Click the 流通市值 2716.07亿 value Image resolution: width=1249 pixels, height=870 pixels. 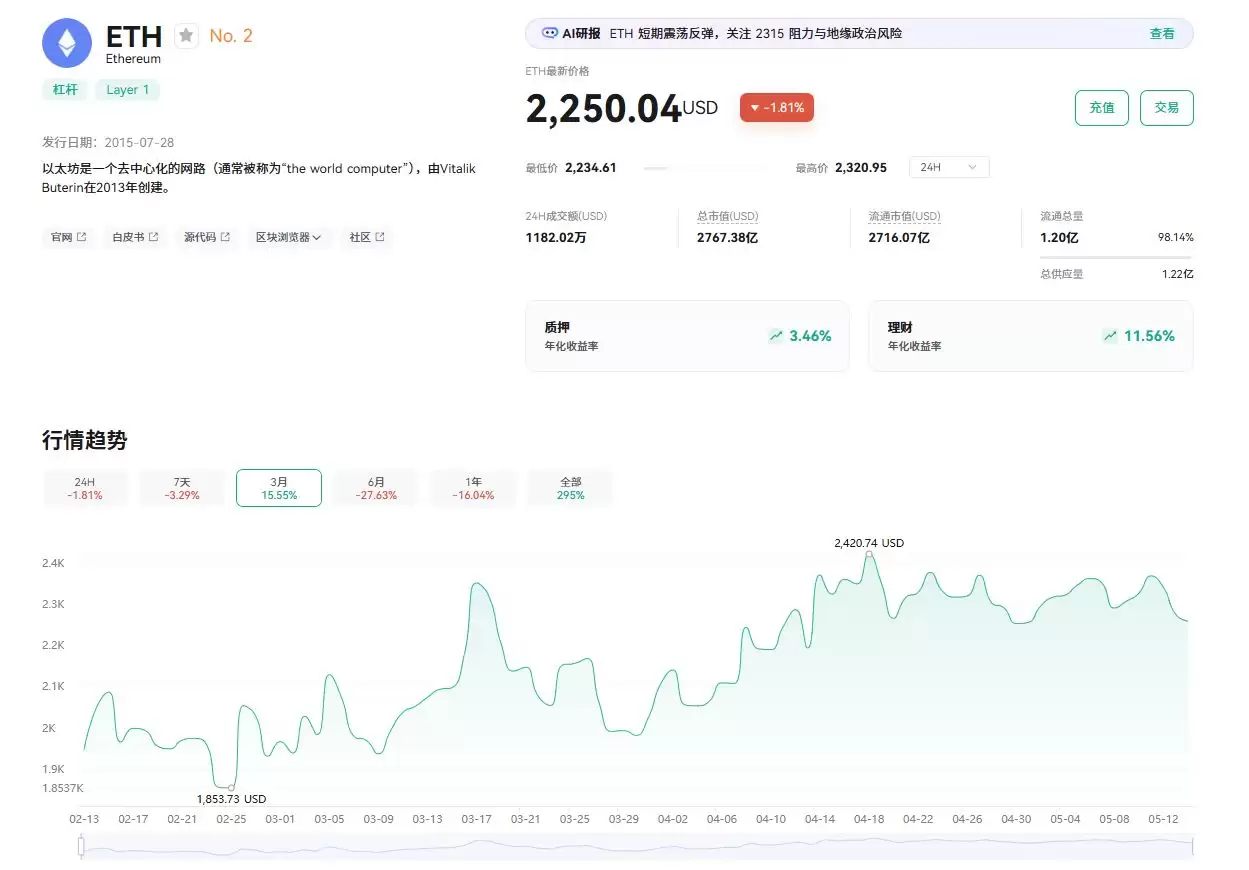(899, 238)
